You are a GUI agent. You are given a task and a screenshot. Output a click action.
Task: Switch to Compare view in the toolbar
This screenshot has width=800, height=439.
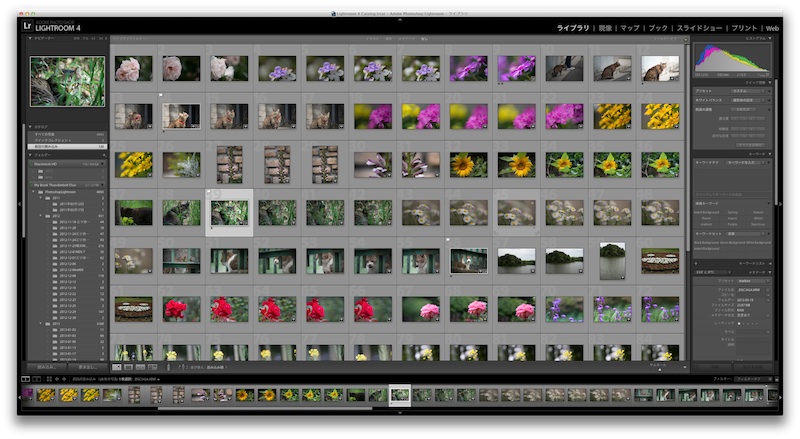(140, 367)
